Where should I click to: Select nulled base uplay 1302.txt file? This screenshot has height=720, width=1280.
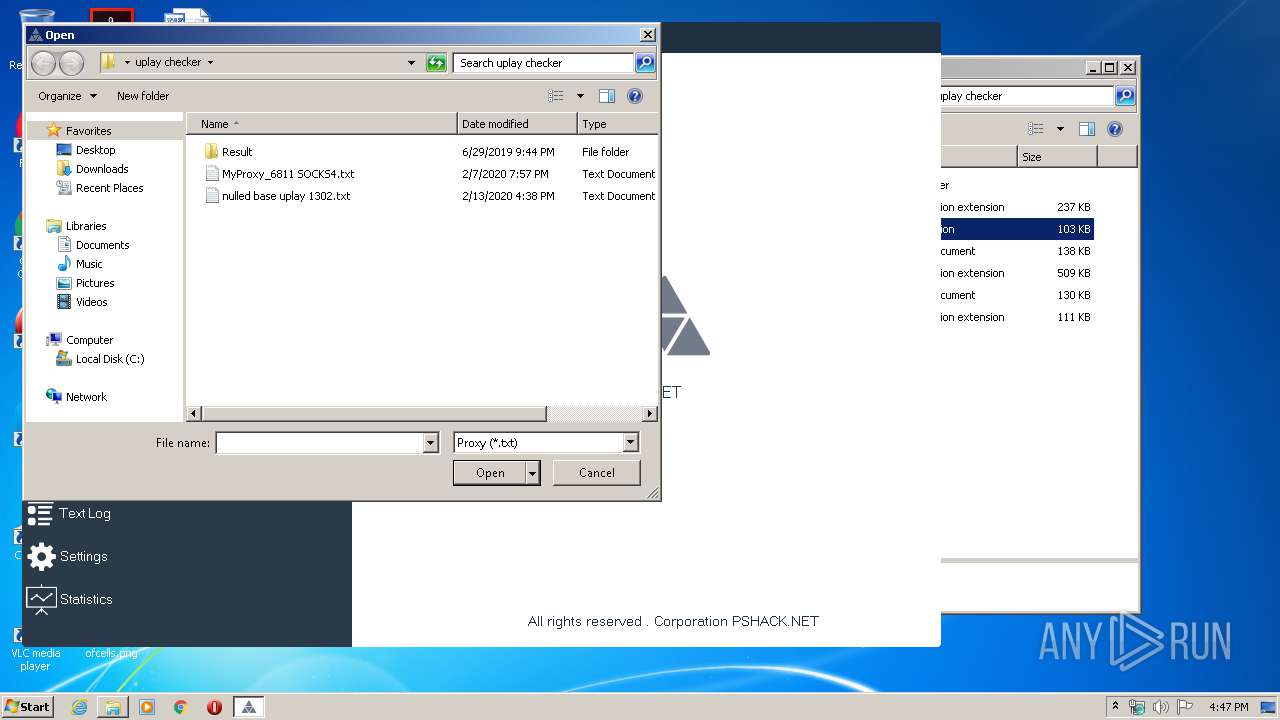(x=286, y=196)
